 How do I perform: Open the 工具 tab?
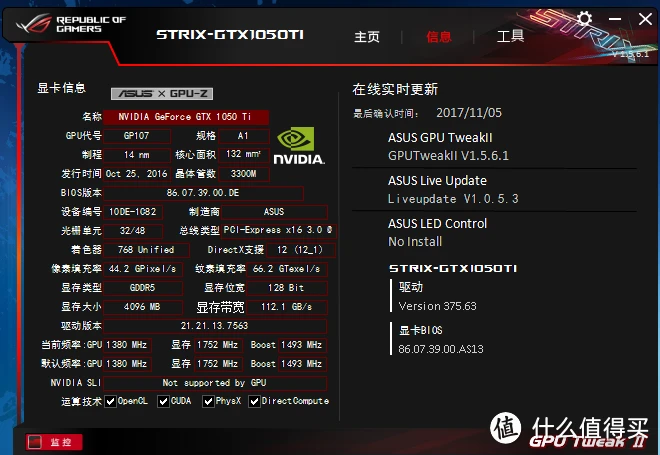coord(510,36)
